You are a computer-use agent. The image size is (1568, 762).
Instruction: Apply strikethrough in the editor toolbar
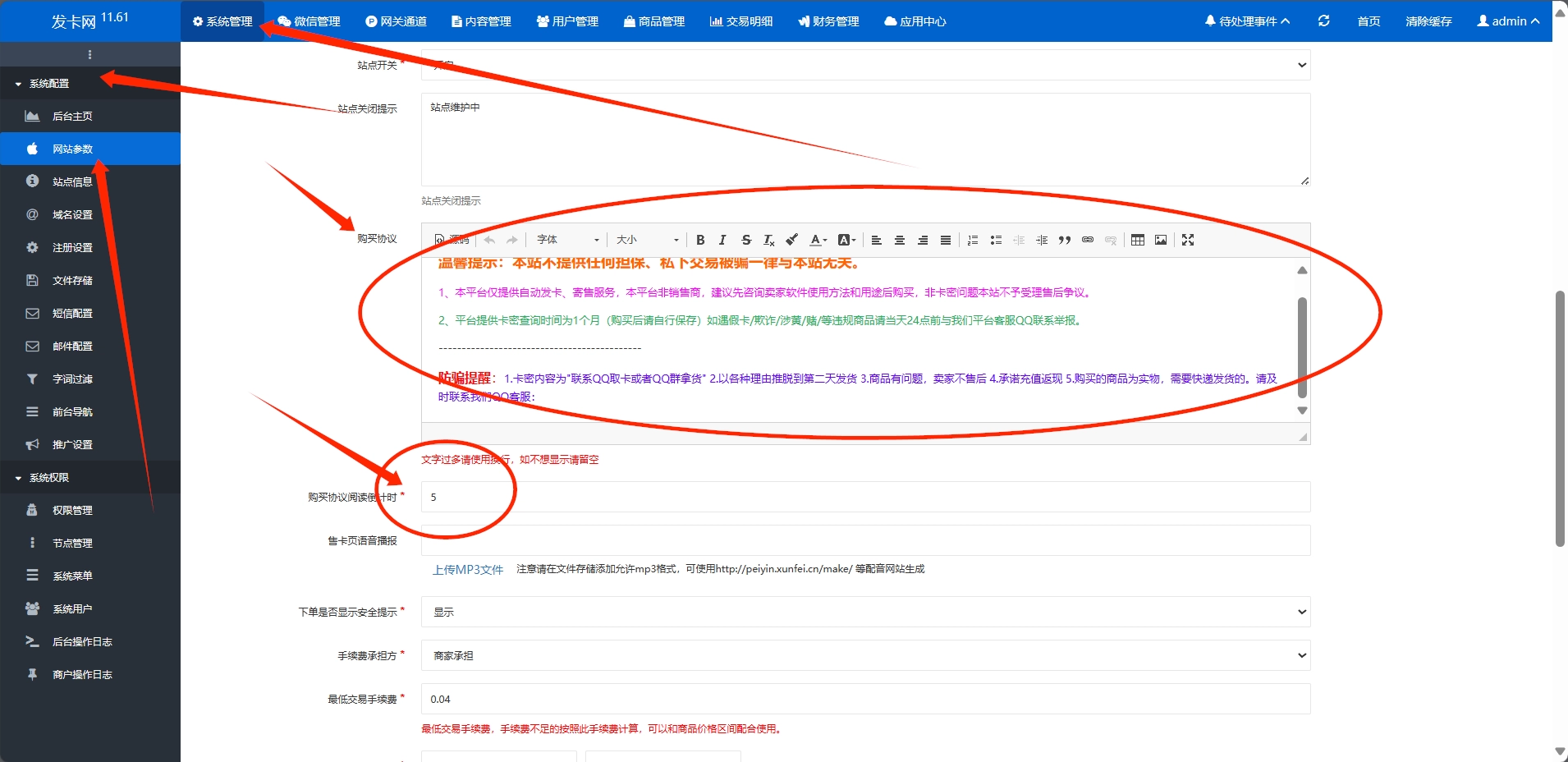[x=745, y=240]
